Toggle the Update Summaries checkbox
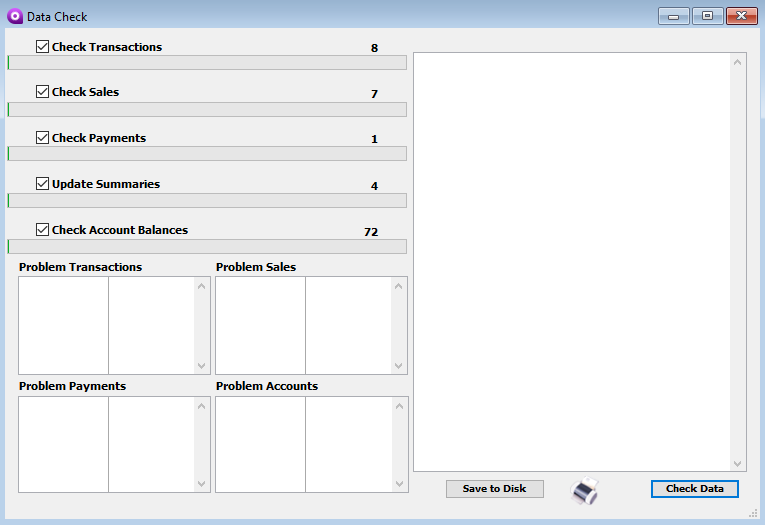 (x=42, y=184)
